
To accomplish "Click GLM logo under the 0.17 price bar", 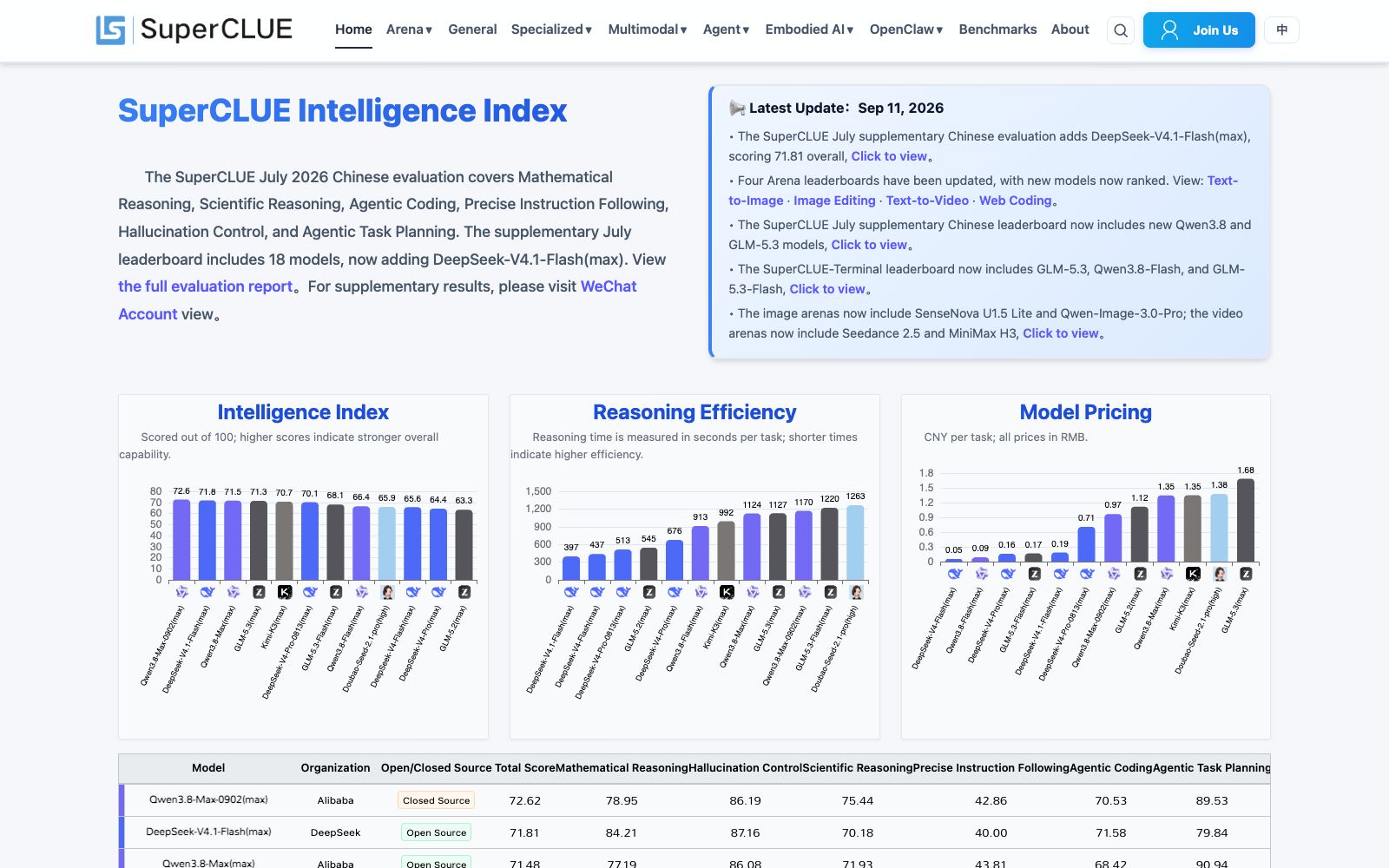I will [1034, 574].
